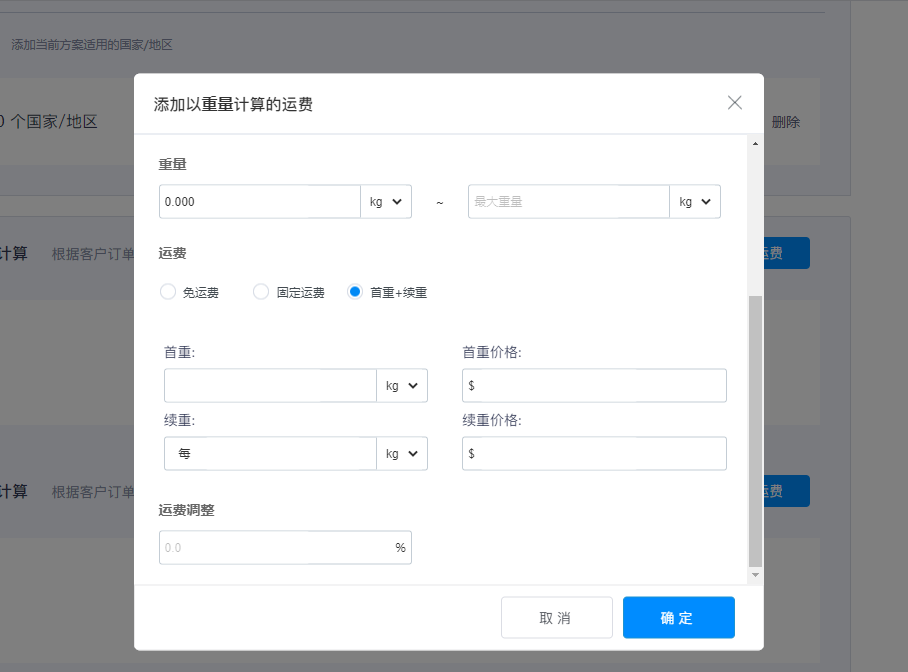打开续重的 kg 单位下拉框
This screenshot has width=908, height=672.
pyautogui.click(x=402, y=453)
